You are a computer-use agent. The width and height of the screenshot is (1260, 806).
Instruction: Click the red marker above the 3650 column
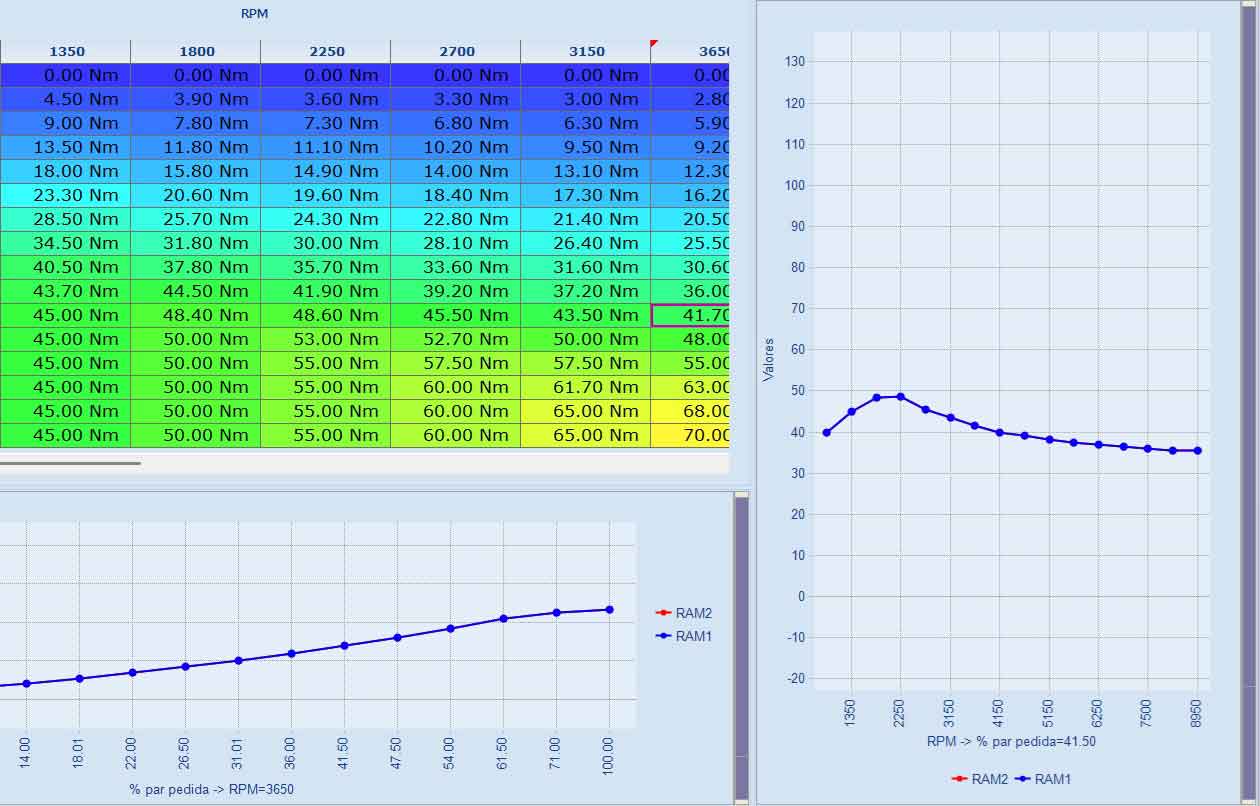[x=654, y=43]
